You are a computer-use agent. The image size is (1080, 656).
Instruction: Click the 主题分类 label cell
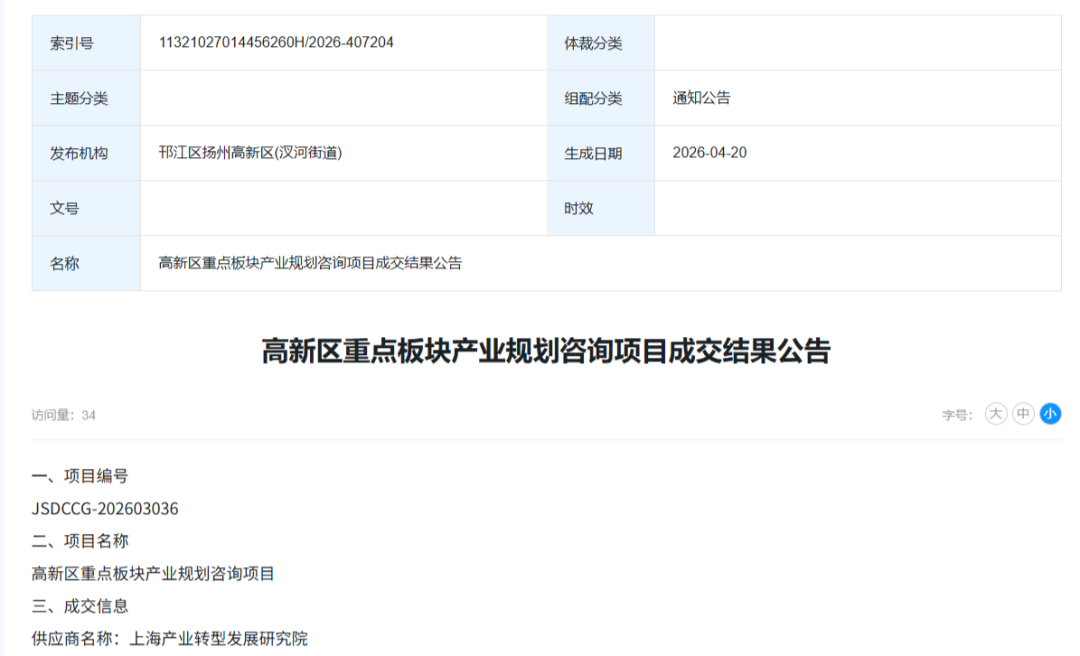coord(86,98)
